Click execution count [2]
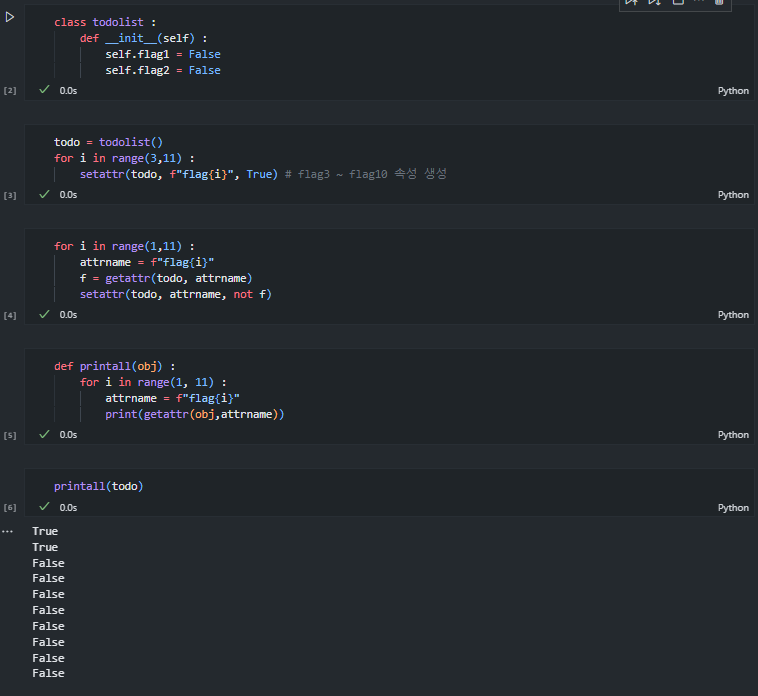 [10, 90]
